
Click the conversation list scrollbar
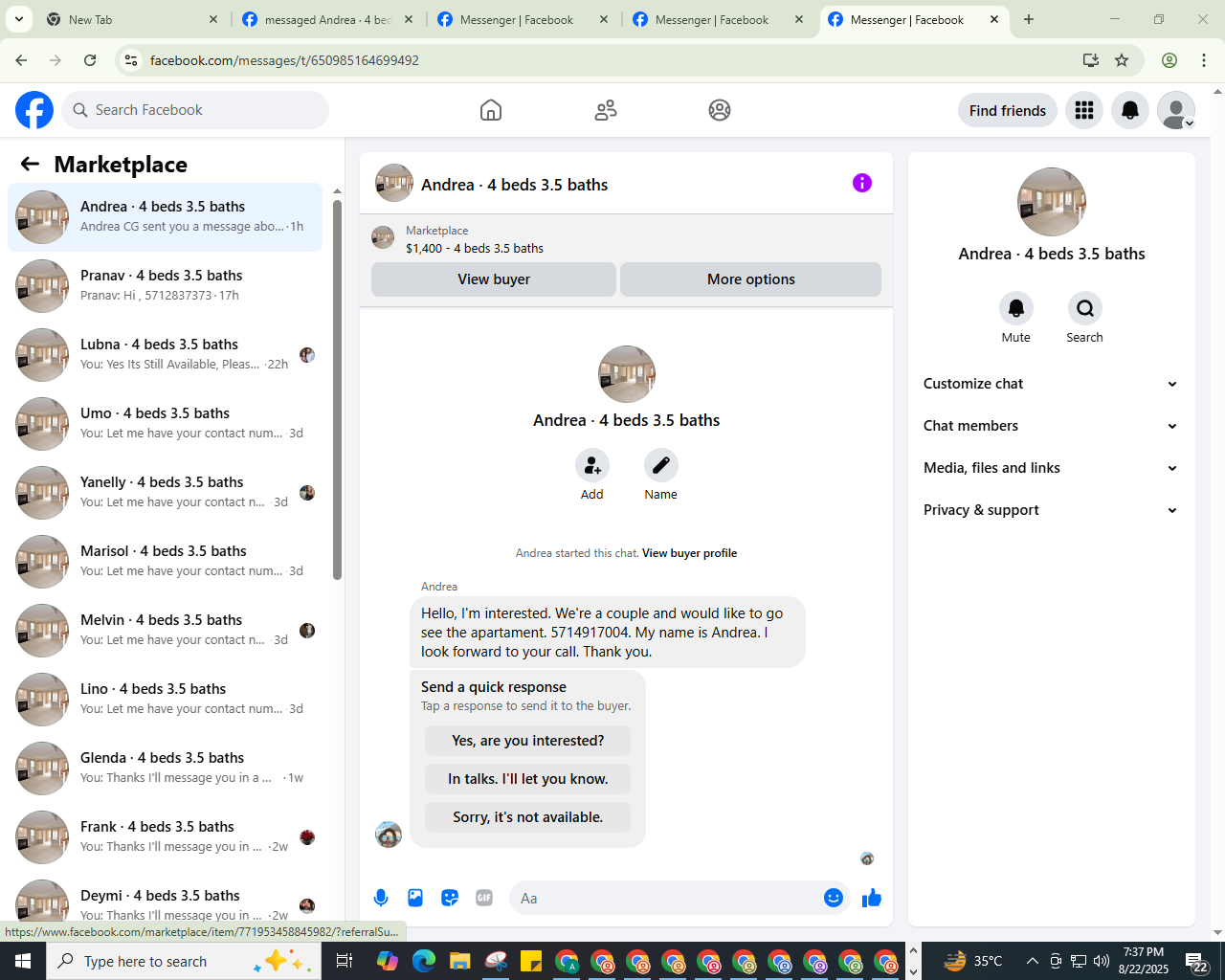[x=337, y=389]
